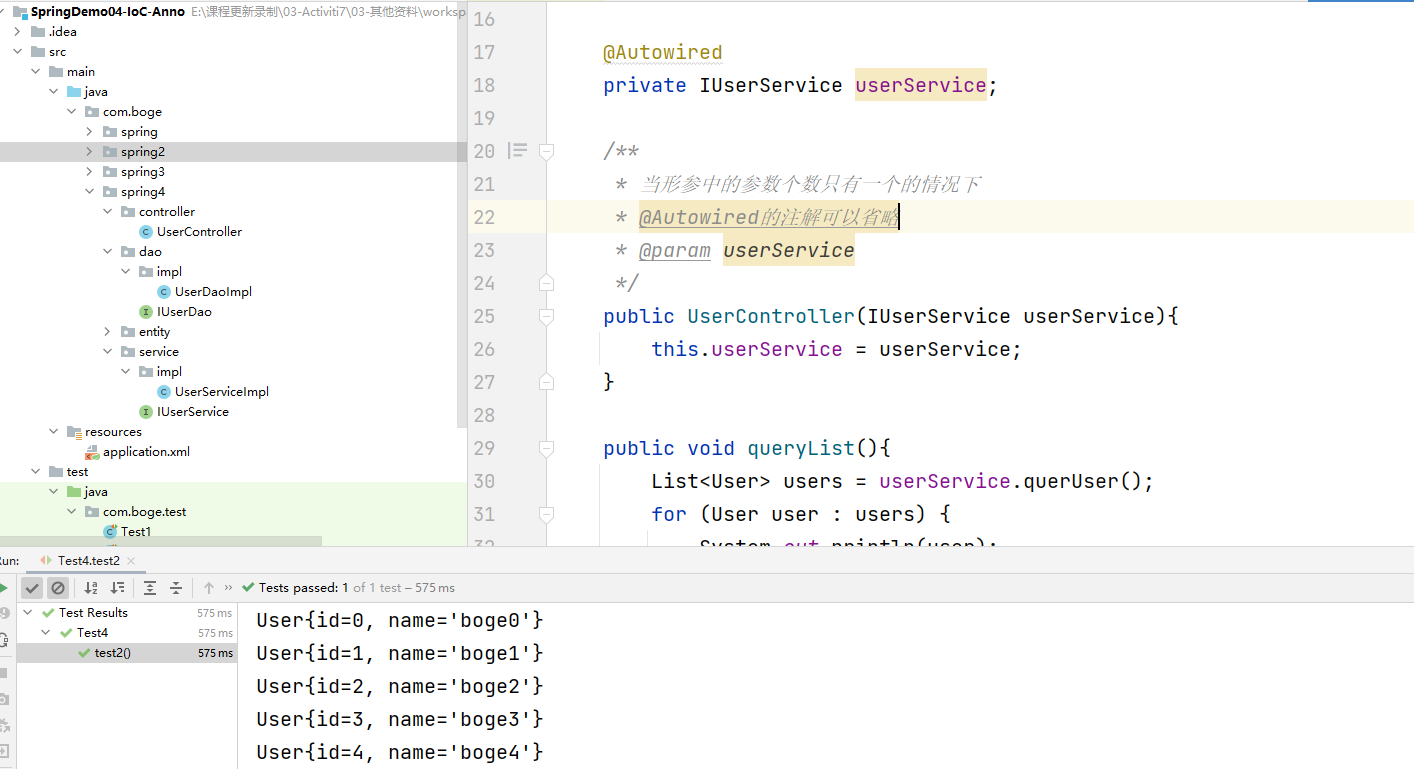
Task: Select the dao package
Action: pos(150,252)
